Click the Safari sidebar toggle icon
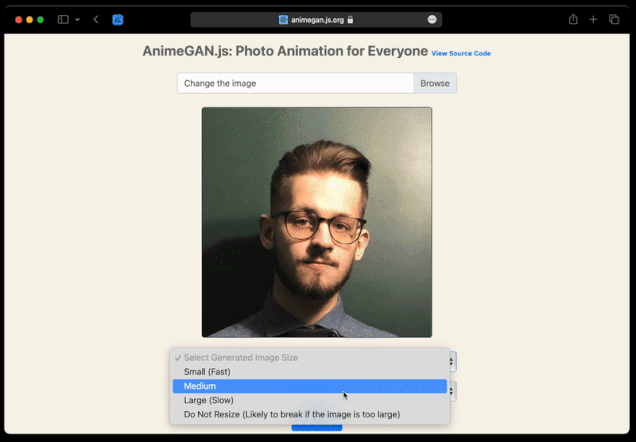The height and width of the screenshot is (442, 636). (63, 19)
